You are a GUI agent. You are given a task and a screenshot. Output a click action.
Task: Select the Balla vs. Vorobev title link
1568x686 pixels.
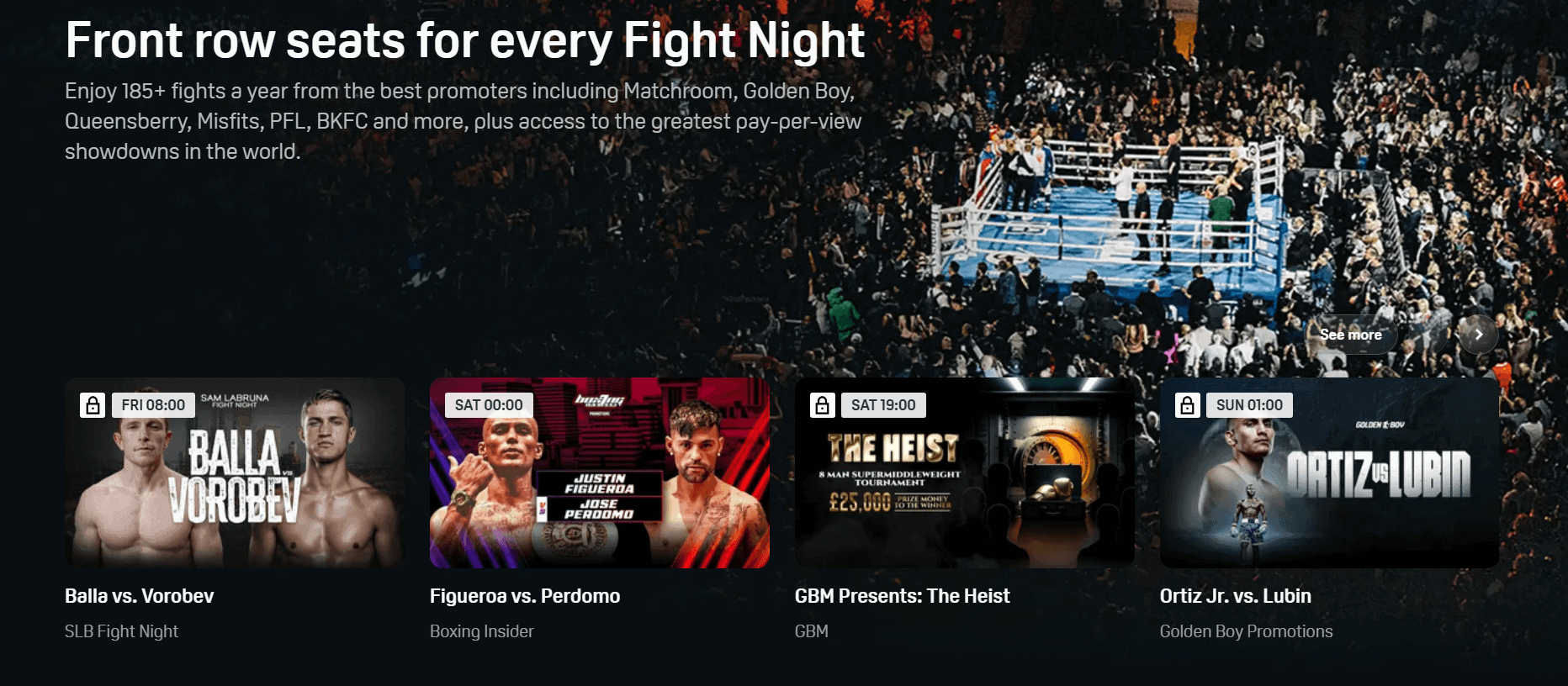click(140, 596)
